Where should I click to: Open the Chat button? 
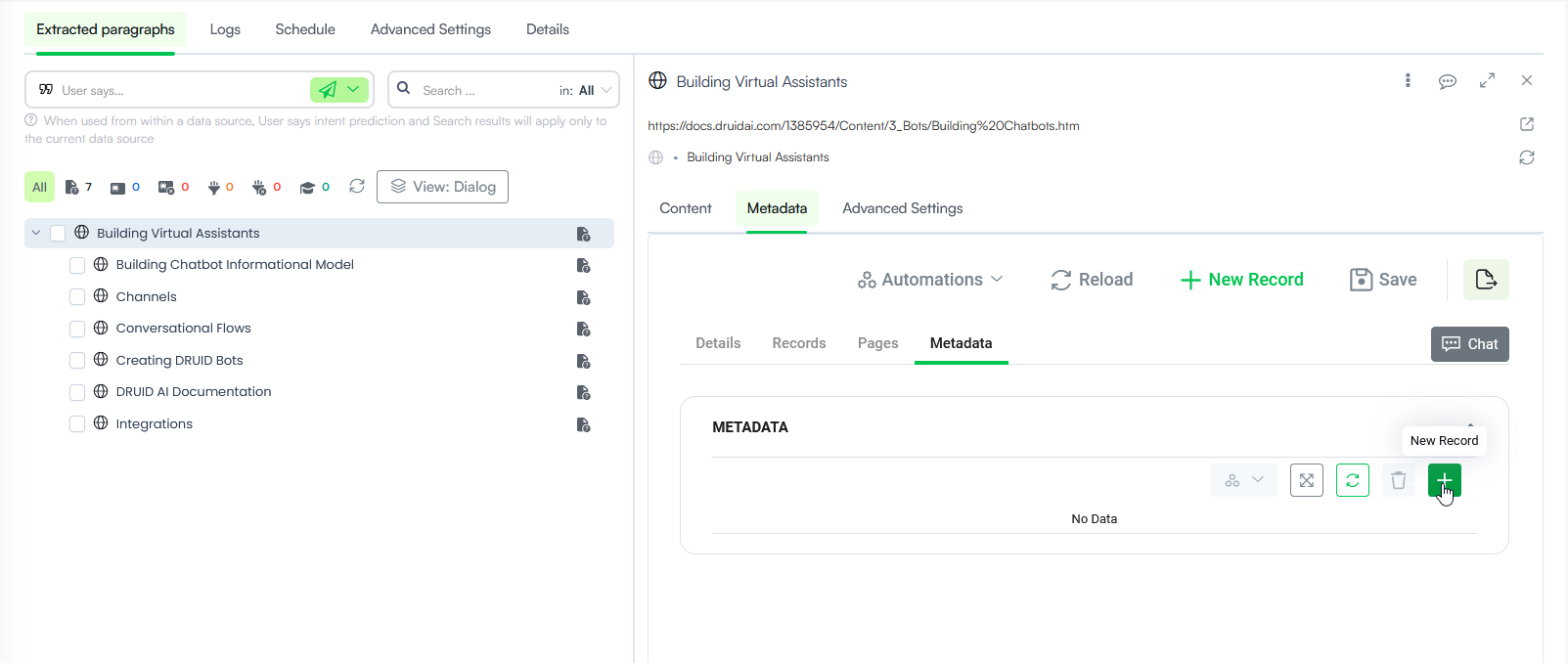coord(1470,344)
